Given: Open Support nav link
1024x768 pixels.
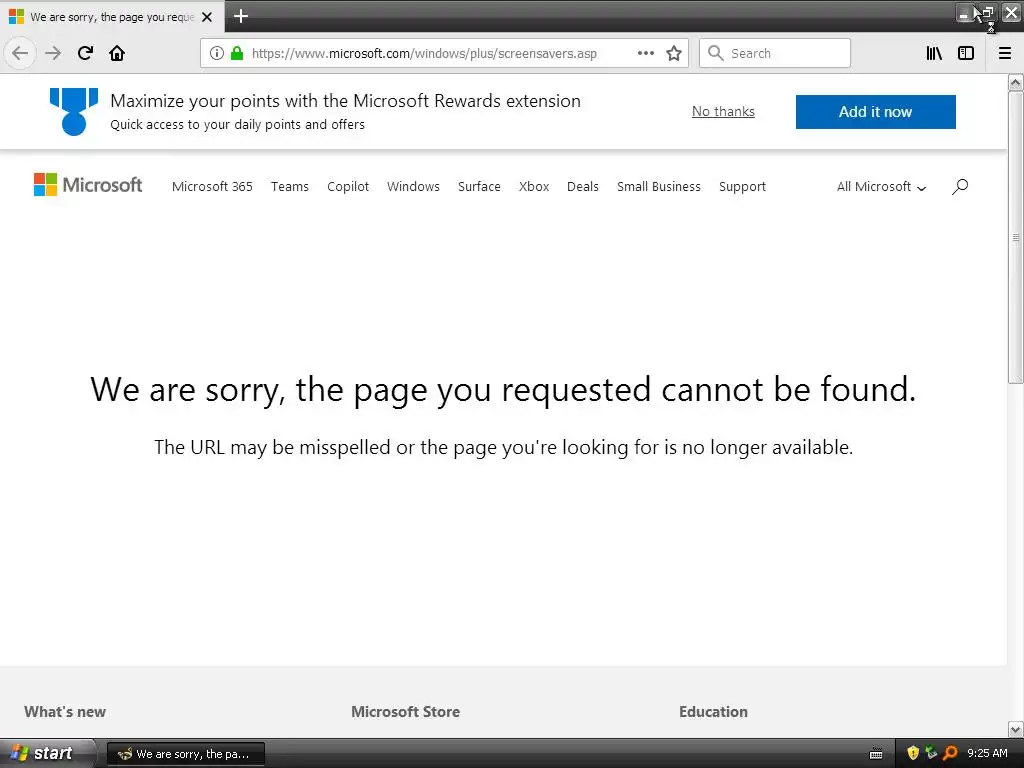Looking at the screenshot, I should (x=743, y=187).
